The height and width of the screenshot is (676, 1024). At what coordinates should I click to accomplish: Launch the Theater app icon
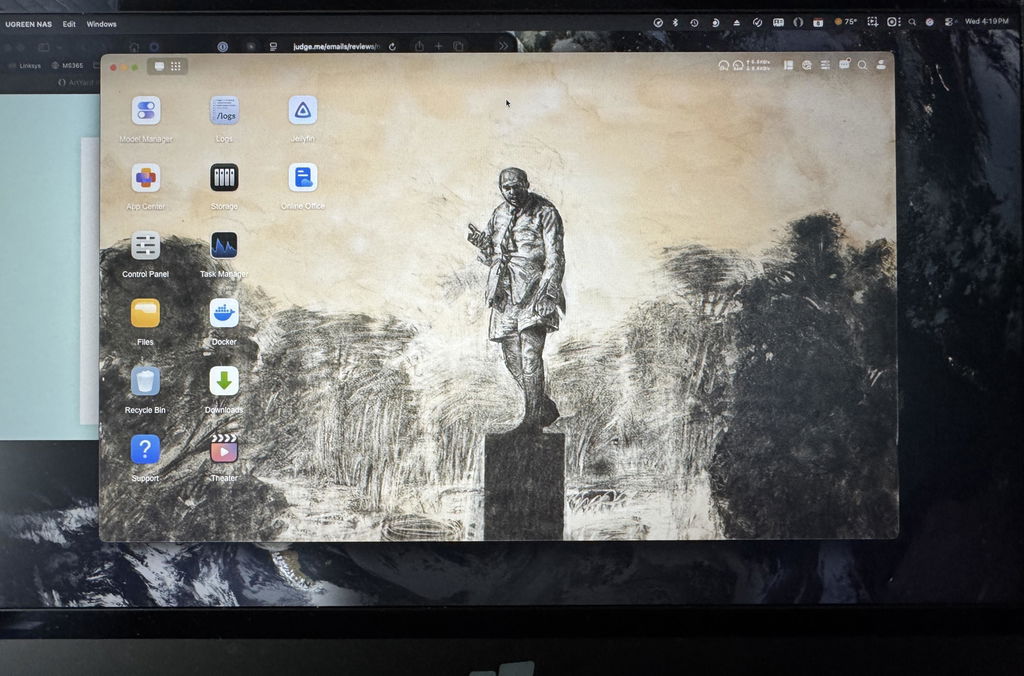(224, 449)
